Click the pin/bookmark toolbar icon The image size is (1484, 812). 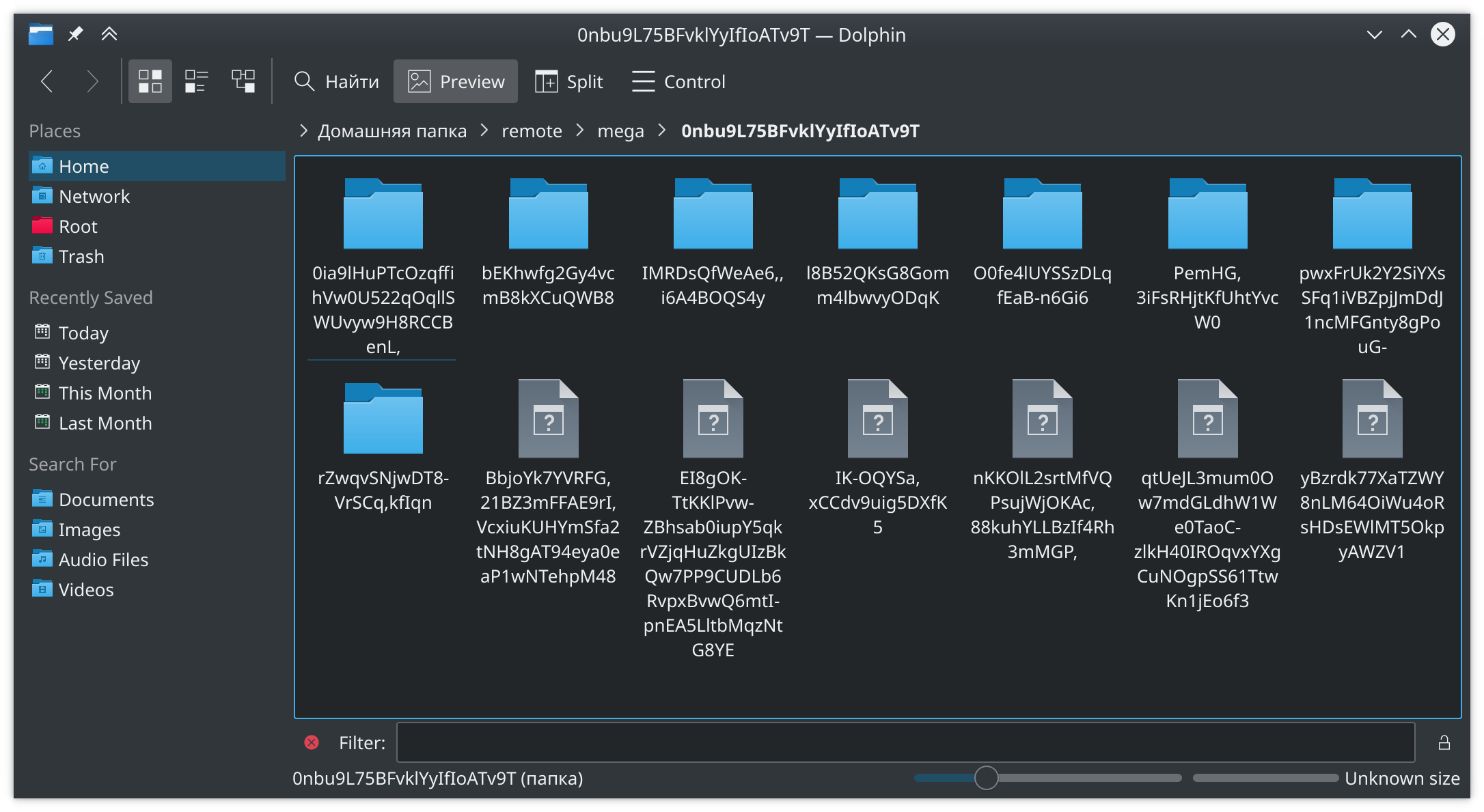[x=75, y=34]
